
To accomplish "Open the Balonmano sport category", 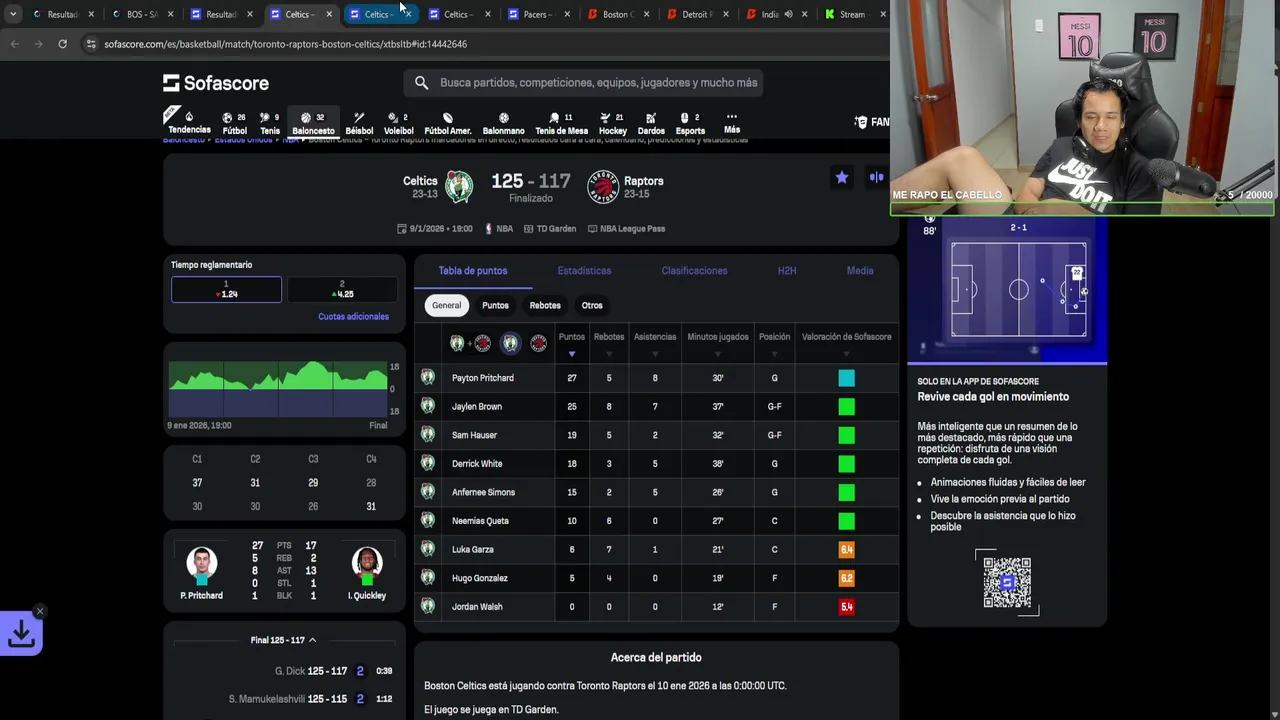I will point(503,123).
